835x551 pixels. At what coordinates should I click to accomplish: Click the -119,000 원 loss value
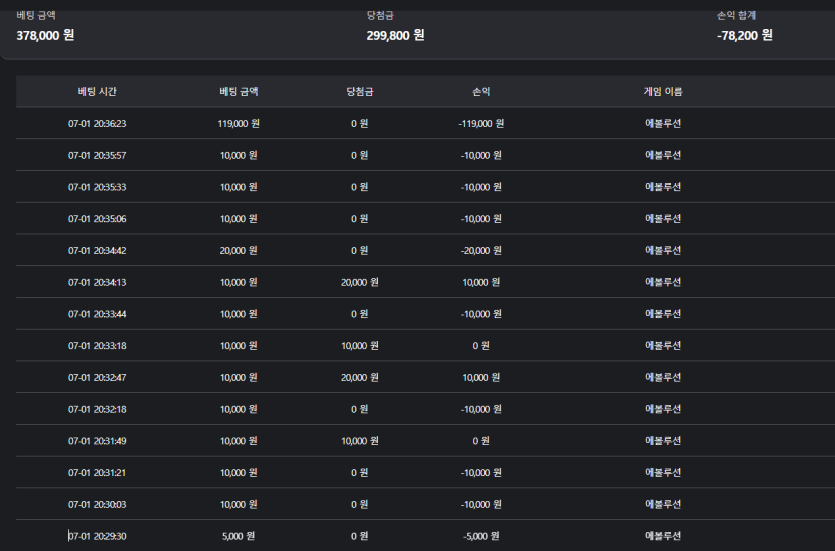[x=481, y=124]
